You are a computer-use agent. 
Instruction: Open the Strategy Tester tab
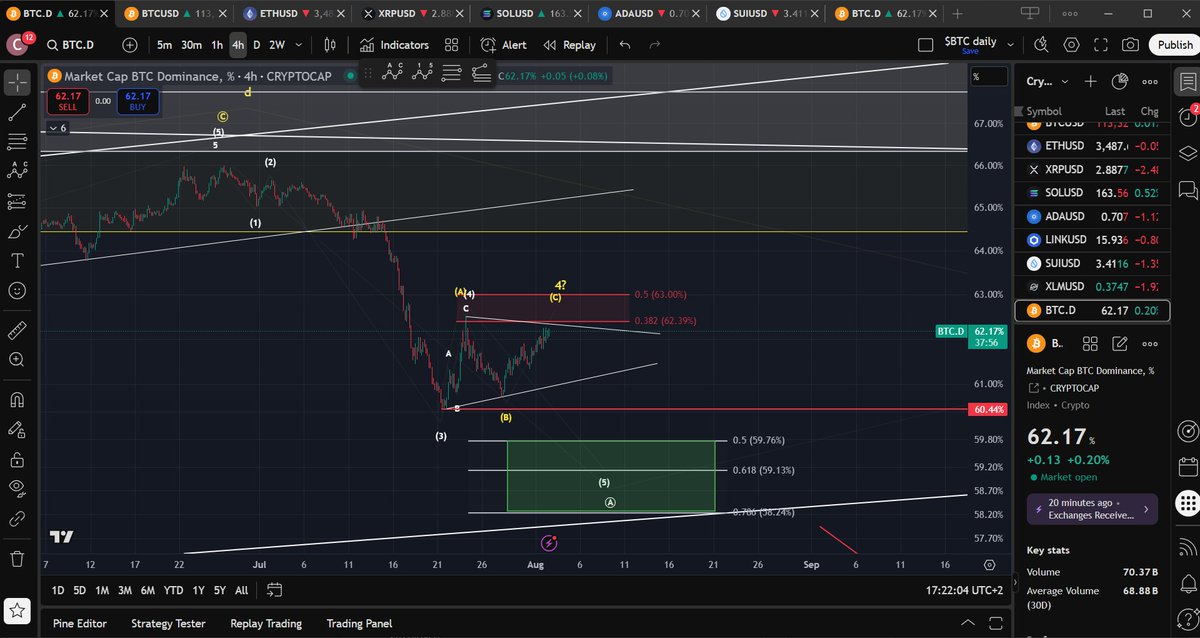pyautogui.click(x=168, y=623)
